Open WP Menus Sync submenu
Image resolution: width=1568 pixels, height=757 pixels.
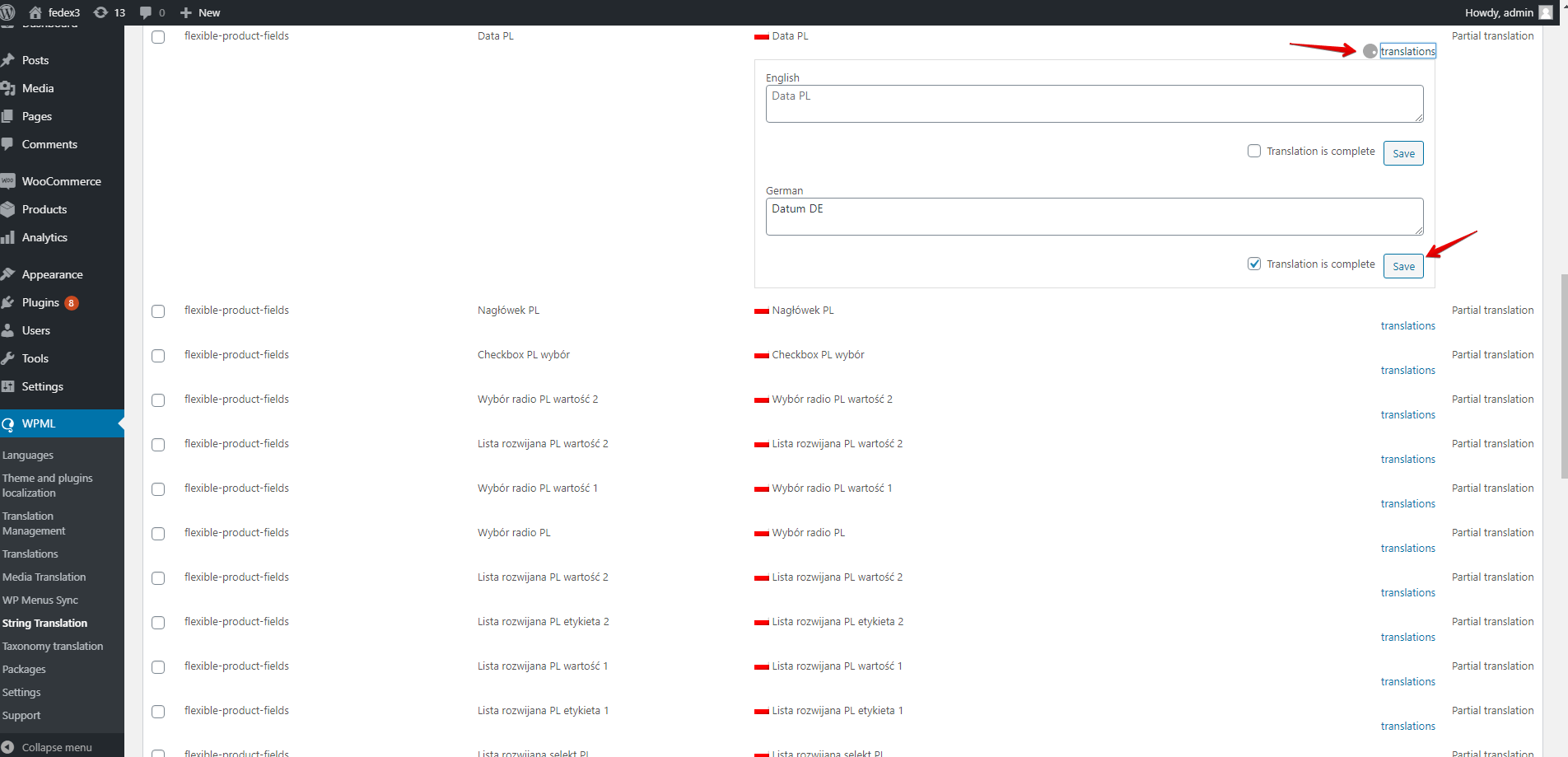click(40, 600)
